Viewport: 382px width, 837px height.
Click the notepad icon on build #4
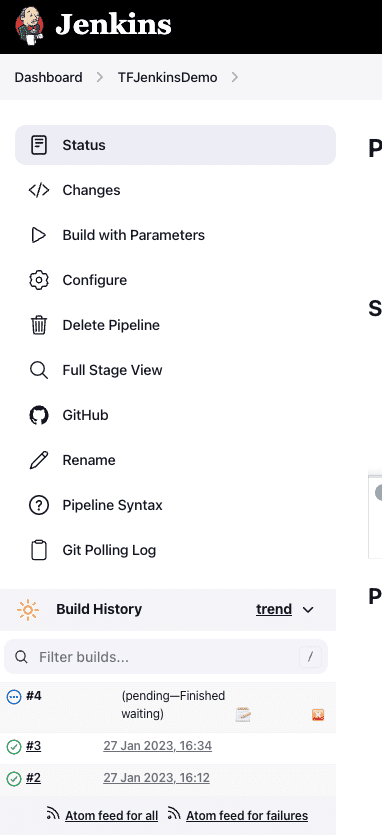tap(243, 714)
